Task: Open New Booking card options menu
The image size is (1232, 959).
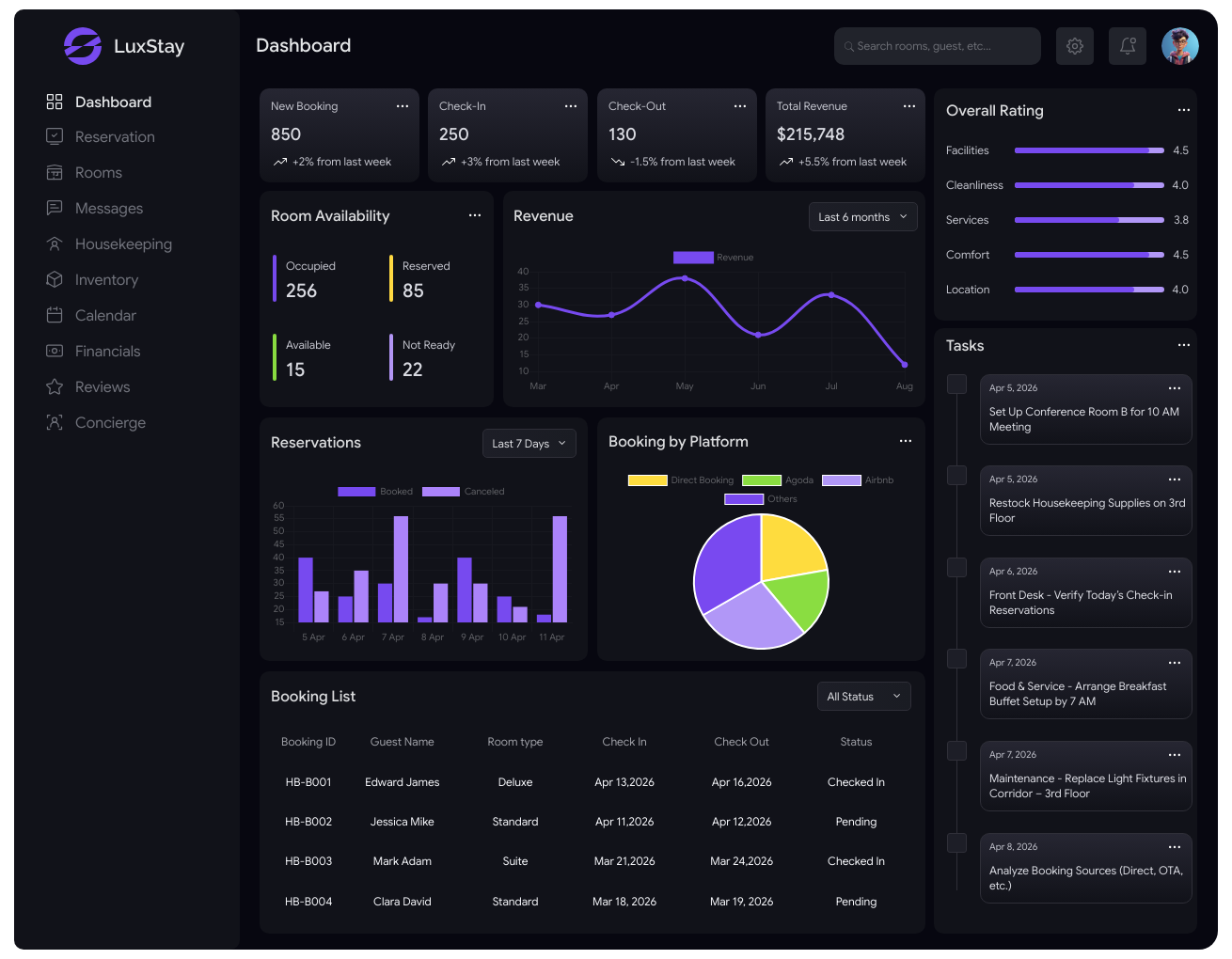Action: 403,106
